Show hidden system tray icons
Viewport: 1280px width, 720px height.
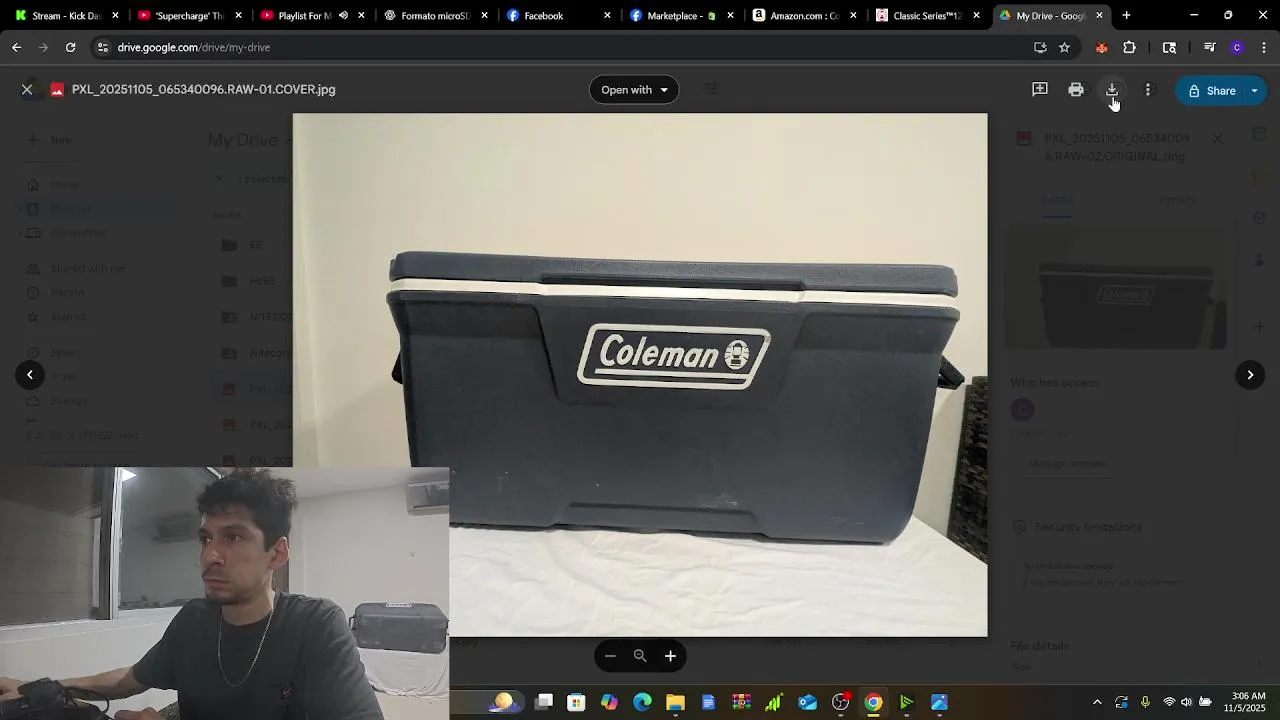point(1097,702)
